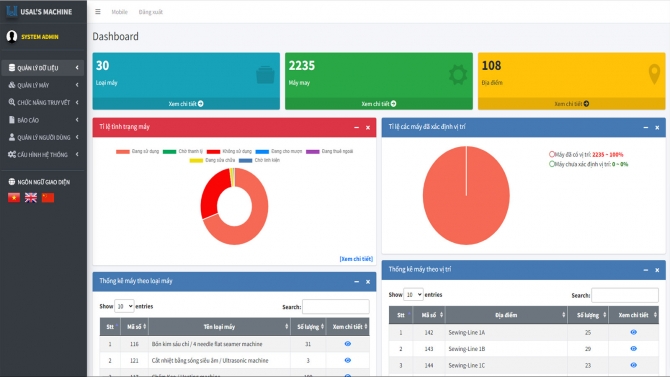Click the System Admin avatar icon
The width and height of the screenshot is (670, 377).
click(x=12, y=37)
